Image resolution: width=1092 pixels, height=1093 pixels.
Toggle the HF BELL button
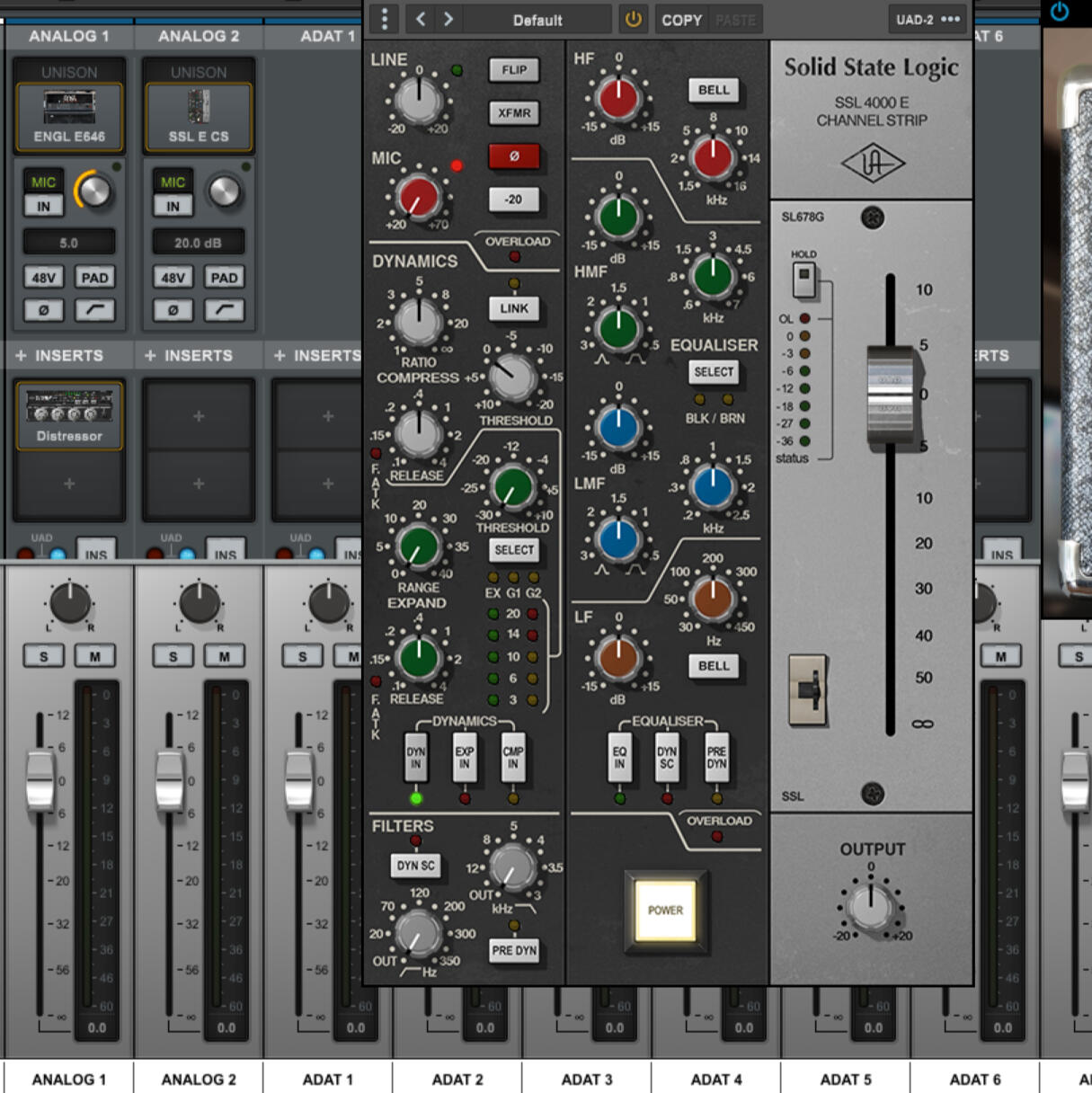(714, 90)
